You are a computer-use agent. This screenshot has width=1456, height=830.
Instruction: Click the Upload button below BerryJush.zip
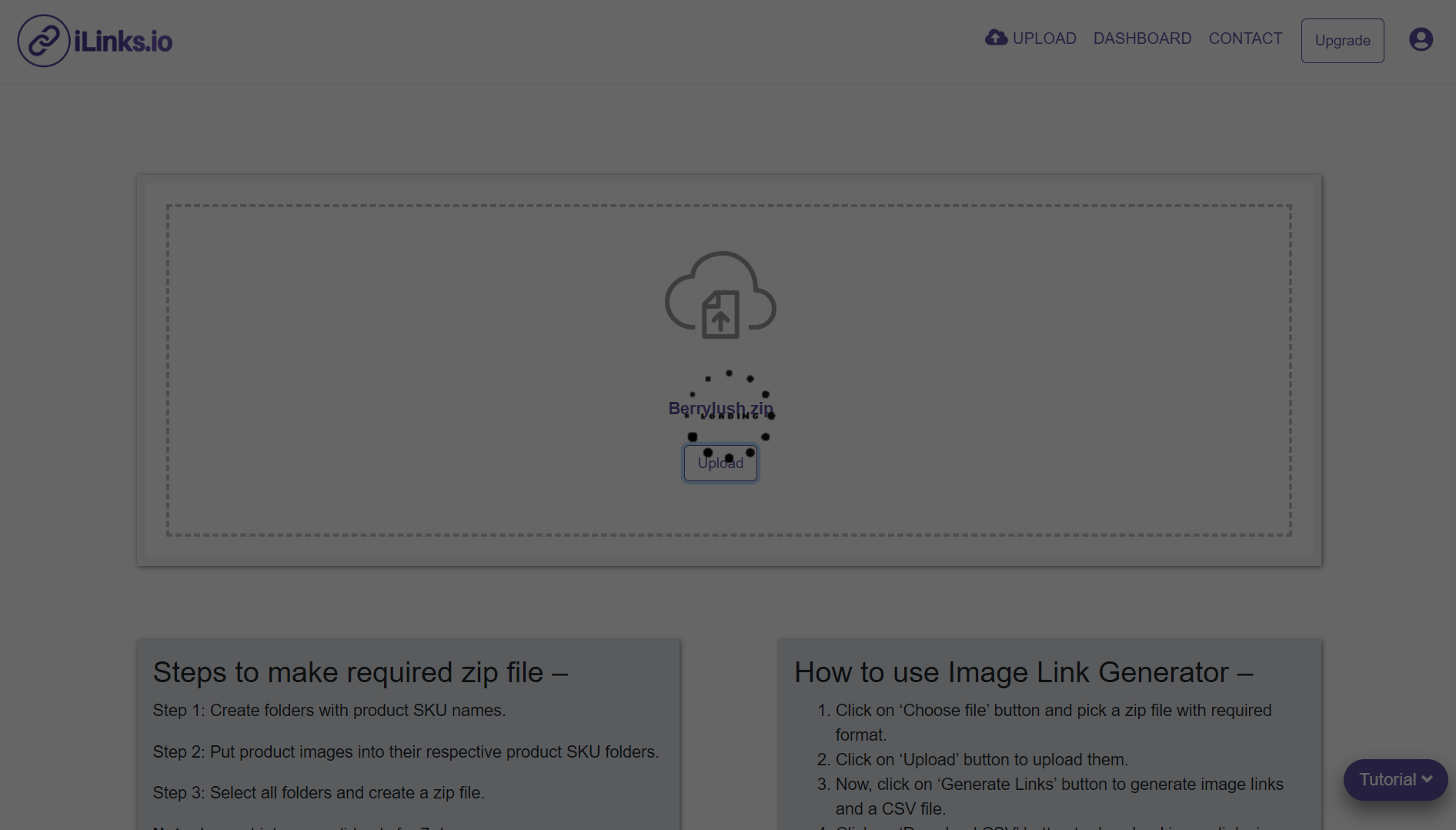click(x=720, y=463)
